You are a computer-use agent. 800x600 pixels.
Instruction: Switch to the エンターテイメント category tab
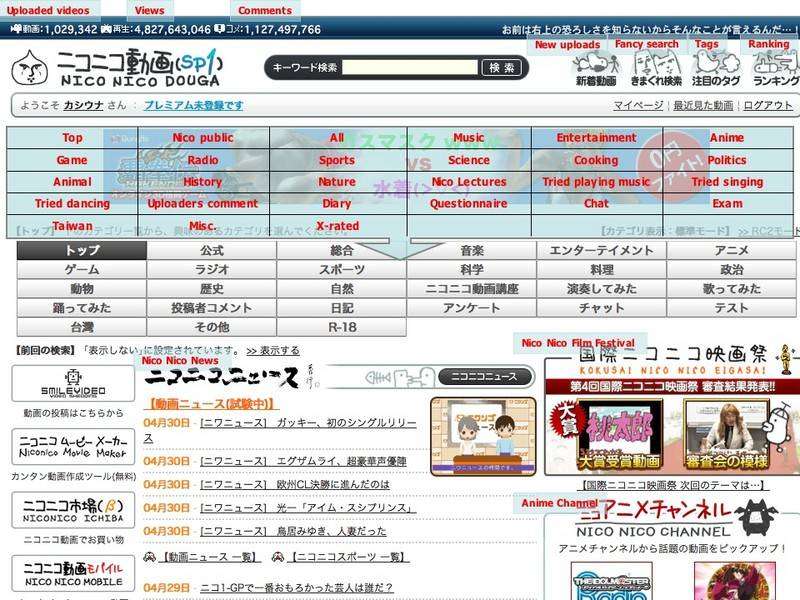tap(601, 251)
